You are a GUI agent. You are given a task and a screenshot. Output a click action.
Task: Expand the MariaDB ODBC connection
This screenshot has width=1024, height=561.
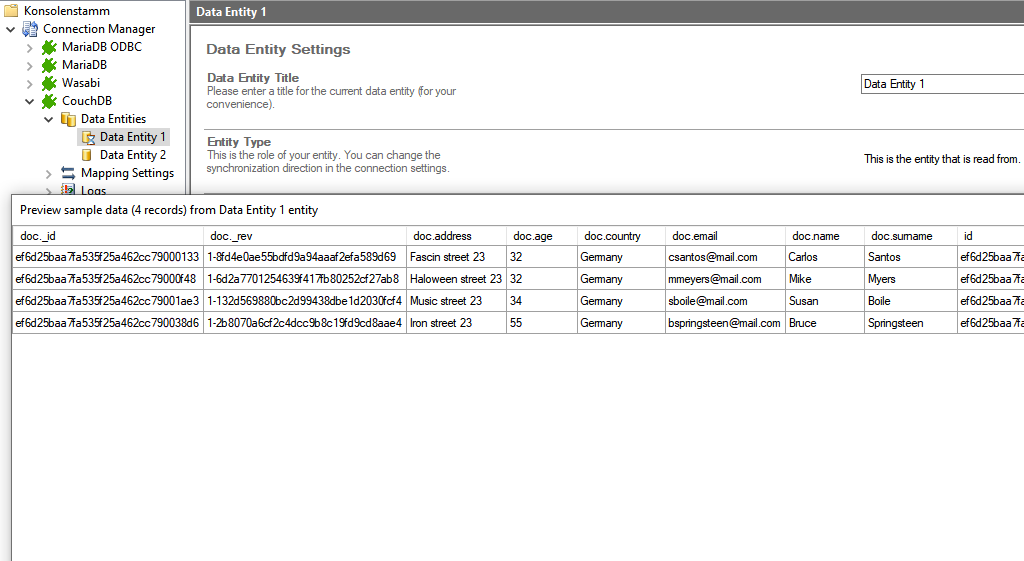[29, 47]
